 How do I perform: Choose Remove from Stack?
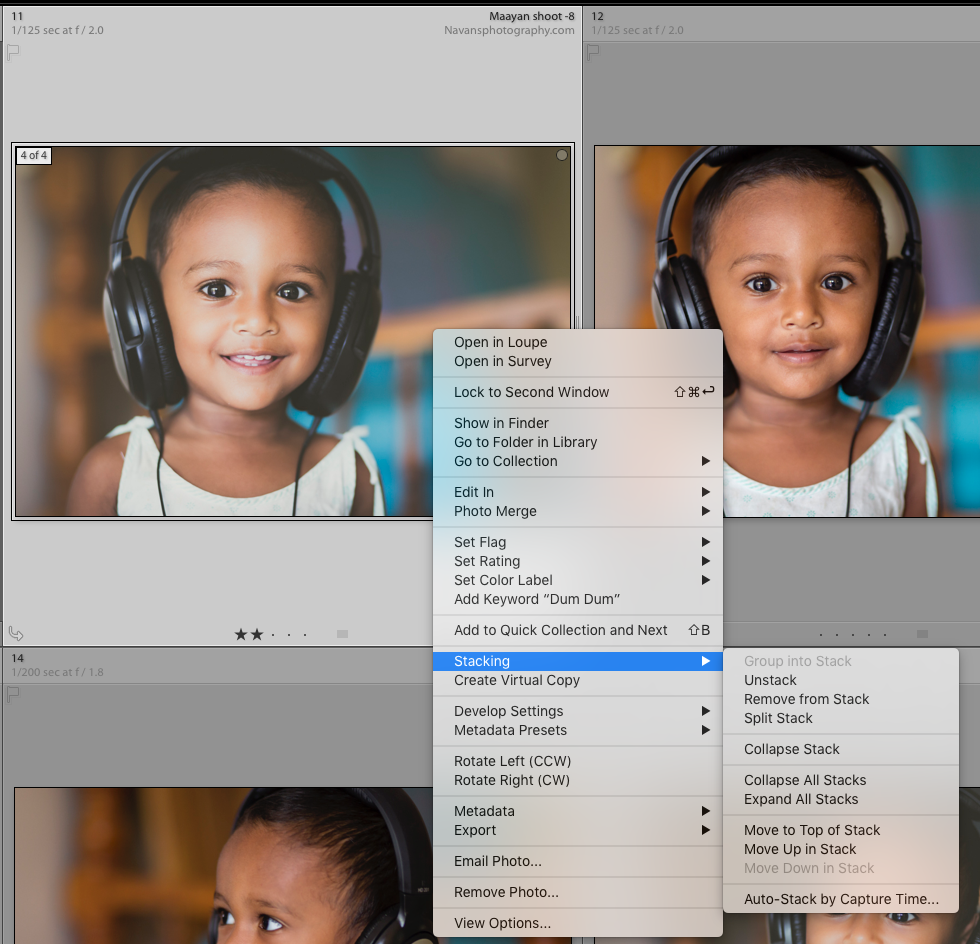pos(841,699)
